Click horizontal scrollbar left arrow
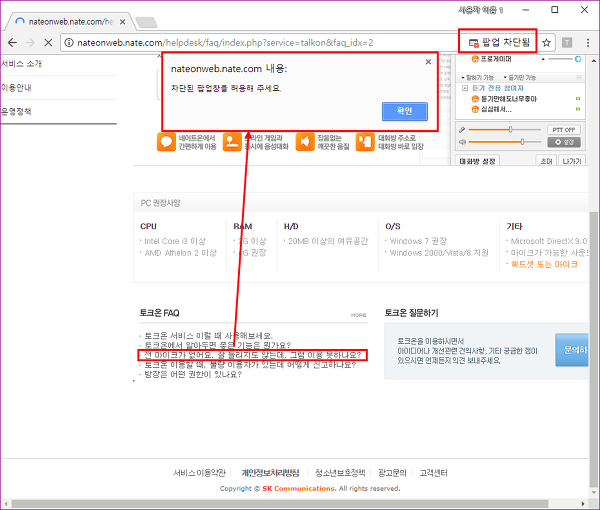The height and width of the screenshot is (510, 600). (x=6, y=503)
